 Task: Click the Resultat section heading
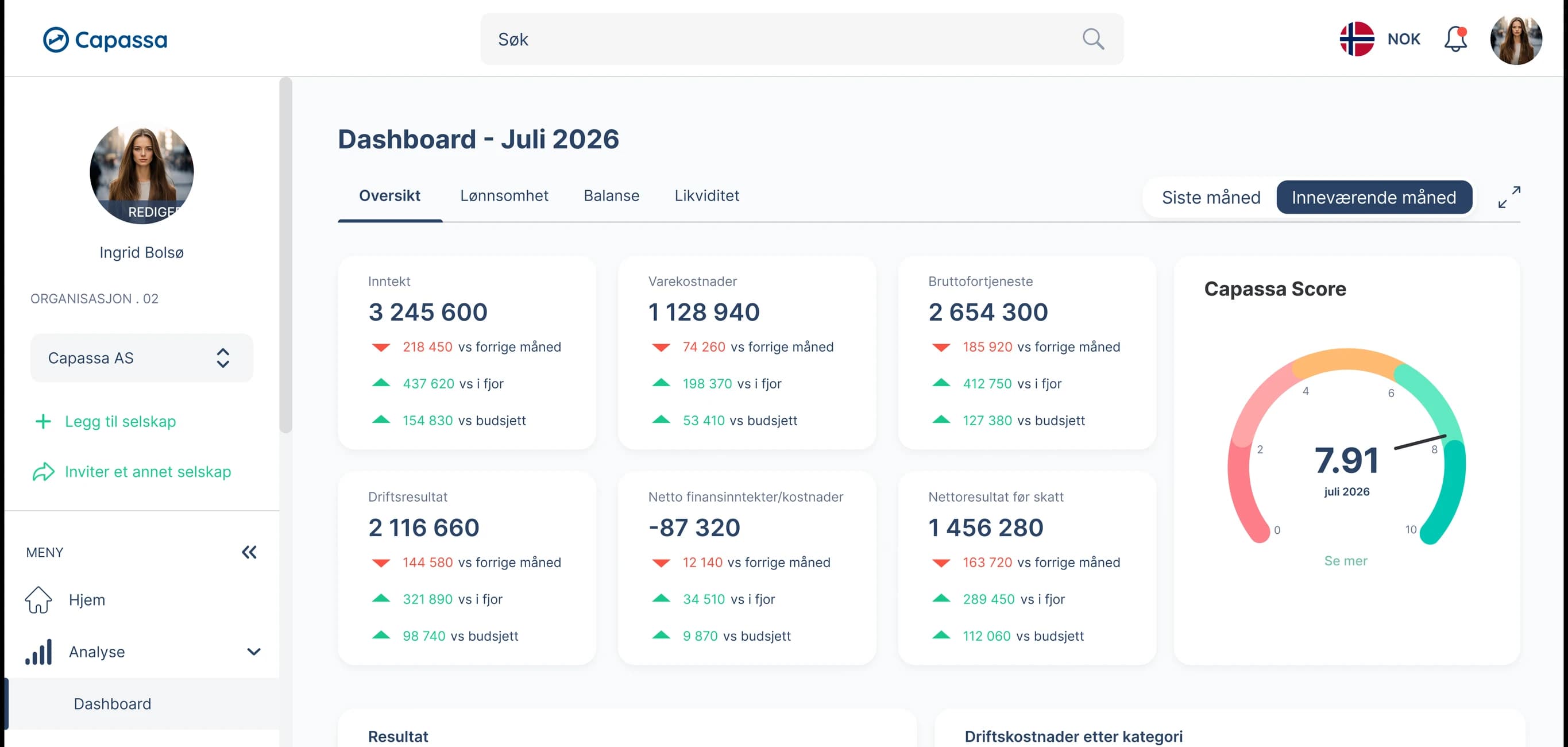(398, 737)
